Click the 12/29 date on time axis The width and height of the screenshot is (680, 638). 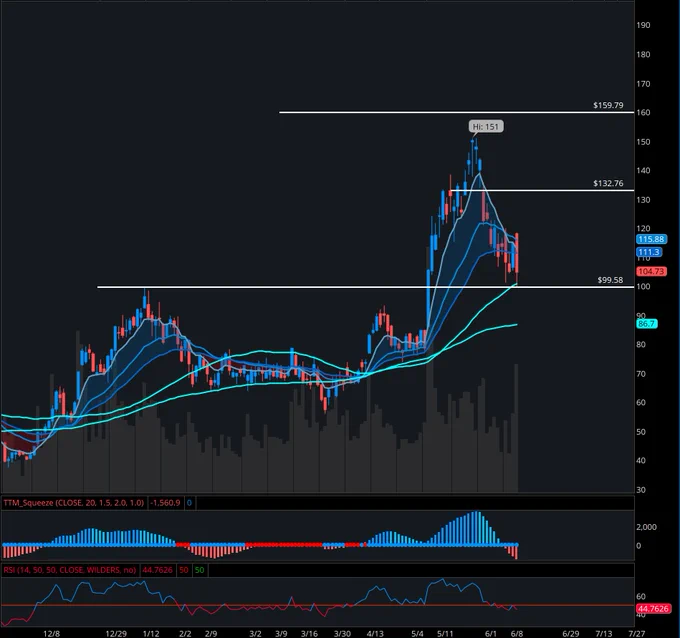point(116,633)
